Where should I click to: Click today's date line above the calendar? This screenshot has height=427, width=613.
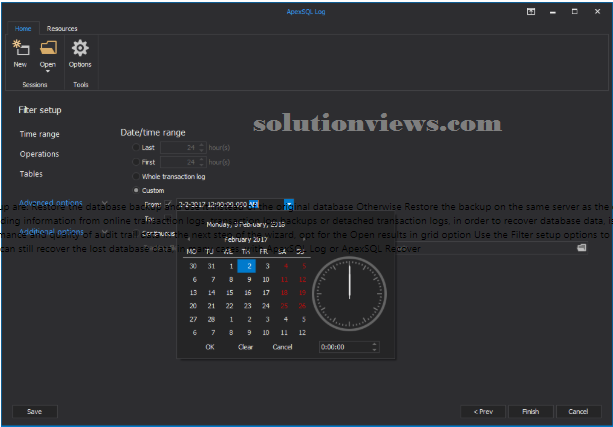[246, 224]
